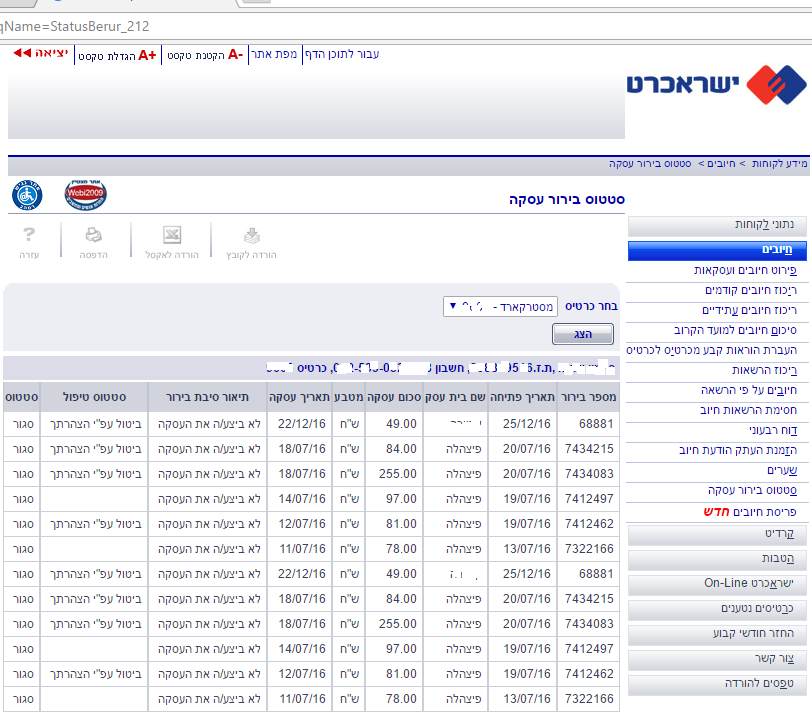The width and height of the screenshot is (812, 718).
Task: Click the תאריך פתיחה column header
Action: point(523,397)
